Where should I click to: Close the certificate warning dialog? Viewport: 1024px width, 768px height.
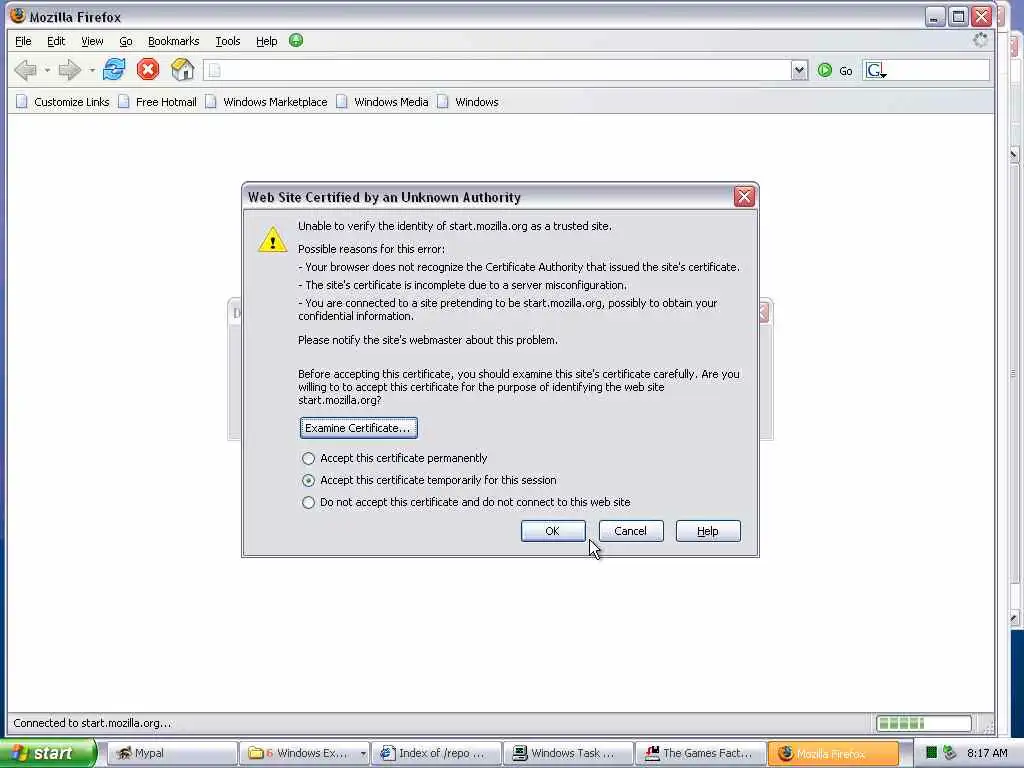point(744,197)
